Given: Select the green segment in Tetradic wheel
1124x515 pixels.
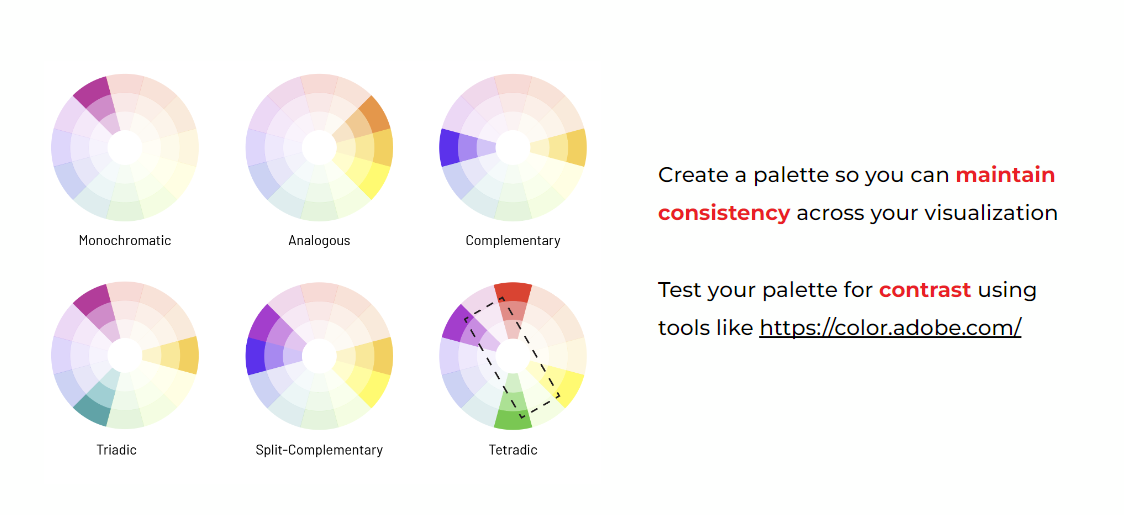Looking at the screenshot, I should click(x=513, y=419).
